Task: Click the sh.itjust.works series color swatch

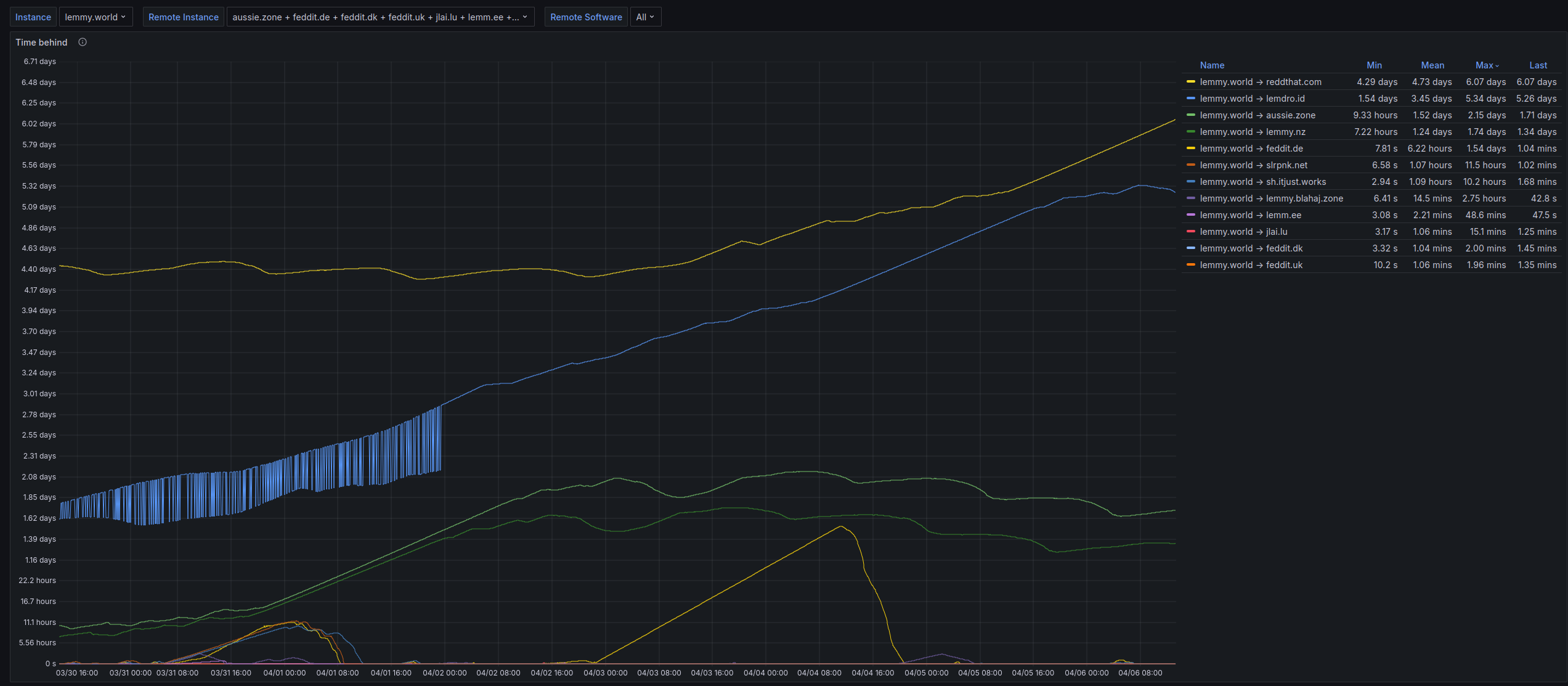Action: (x=1190, y=182)
